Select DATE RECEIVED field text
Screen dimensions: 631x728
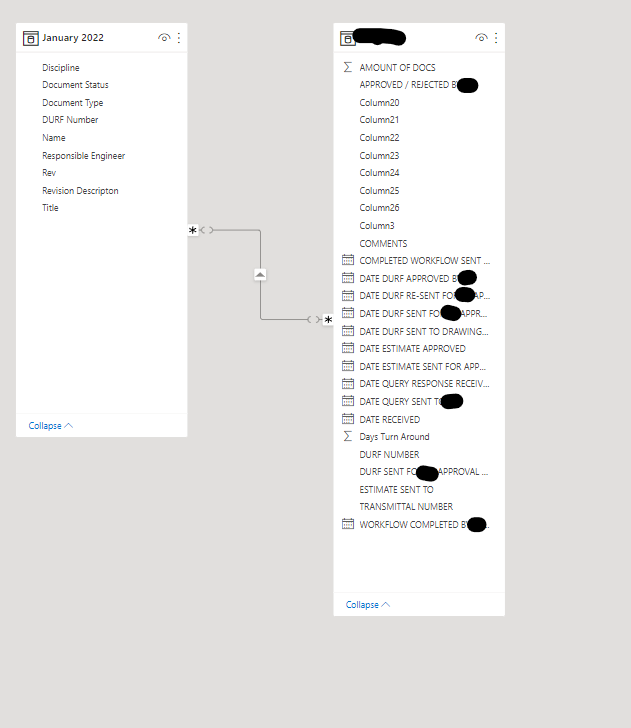click(x=390, y=420)
